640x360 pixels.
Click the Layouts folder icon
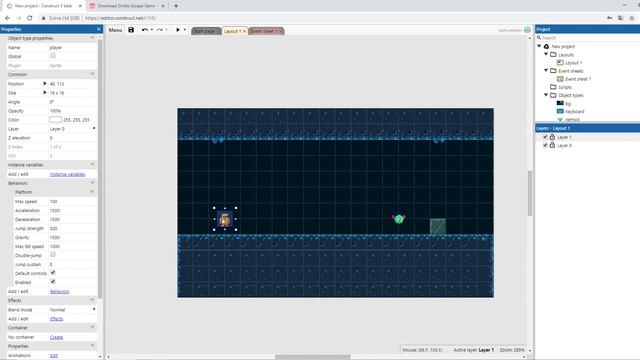click(553, 54)
